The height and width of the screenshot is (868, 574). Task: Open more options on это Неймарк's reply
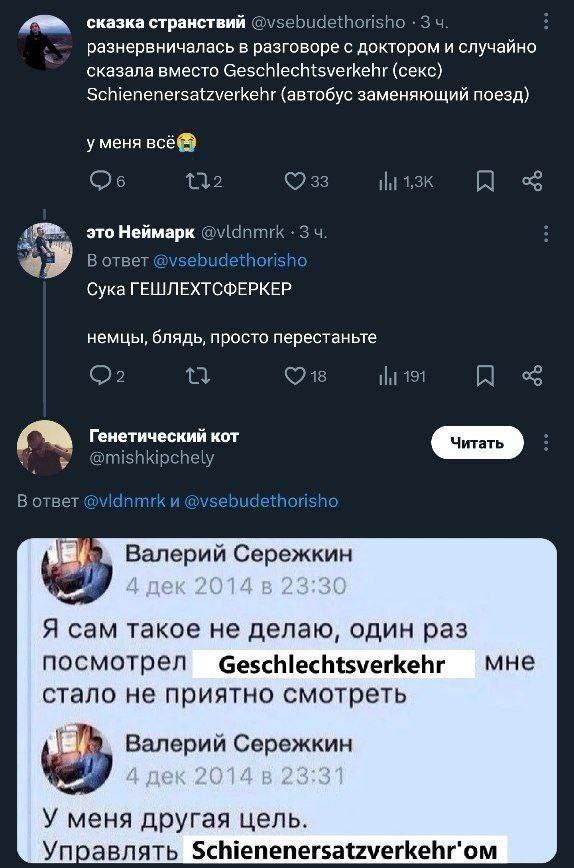pos(546,234)
